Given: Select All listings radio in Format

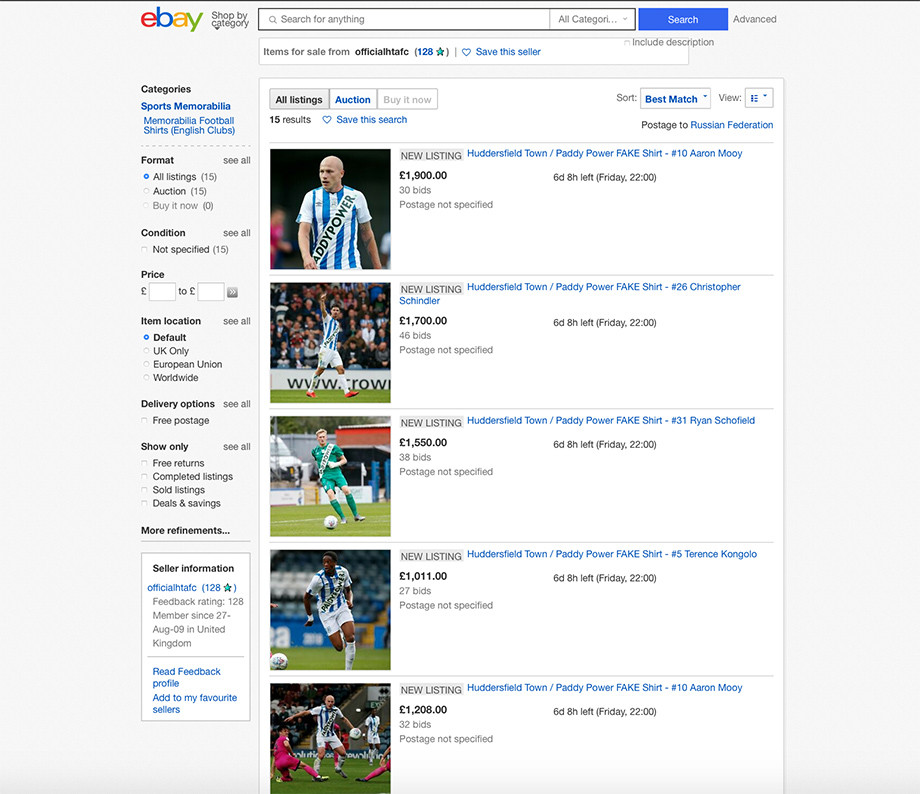Looking at the screenshot, I should pos(146,177).
